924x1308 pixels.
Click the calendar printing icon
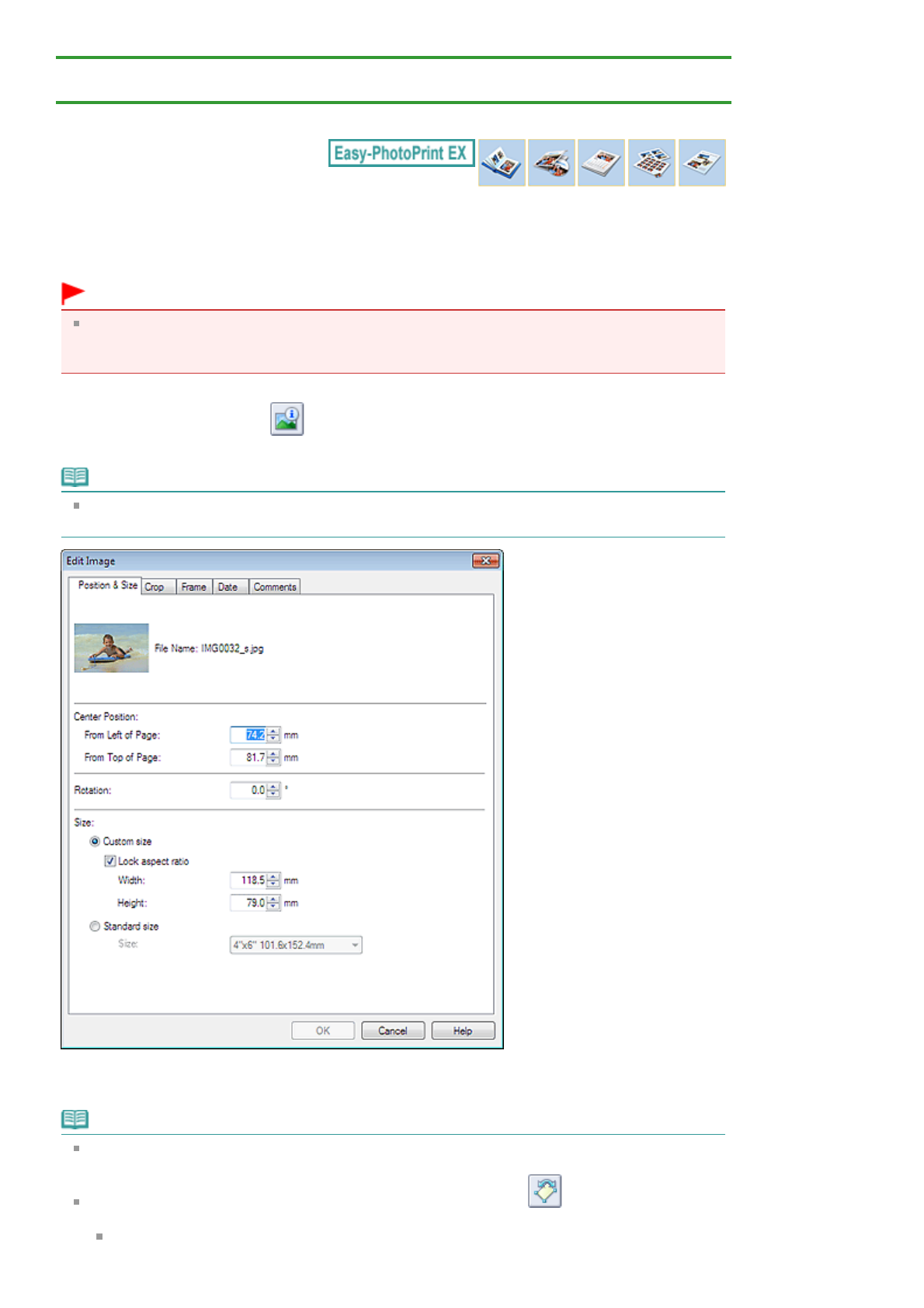click(601, 162)
